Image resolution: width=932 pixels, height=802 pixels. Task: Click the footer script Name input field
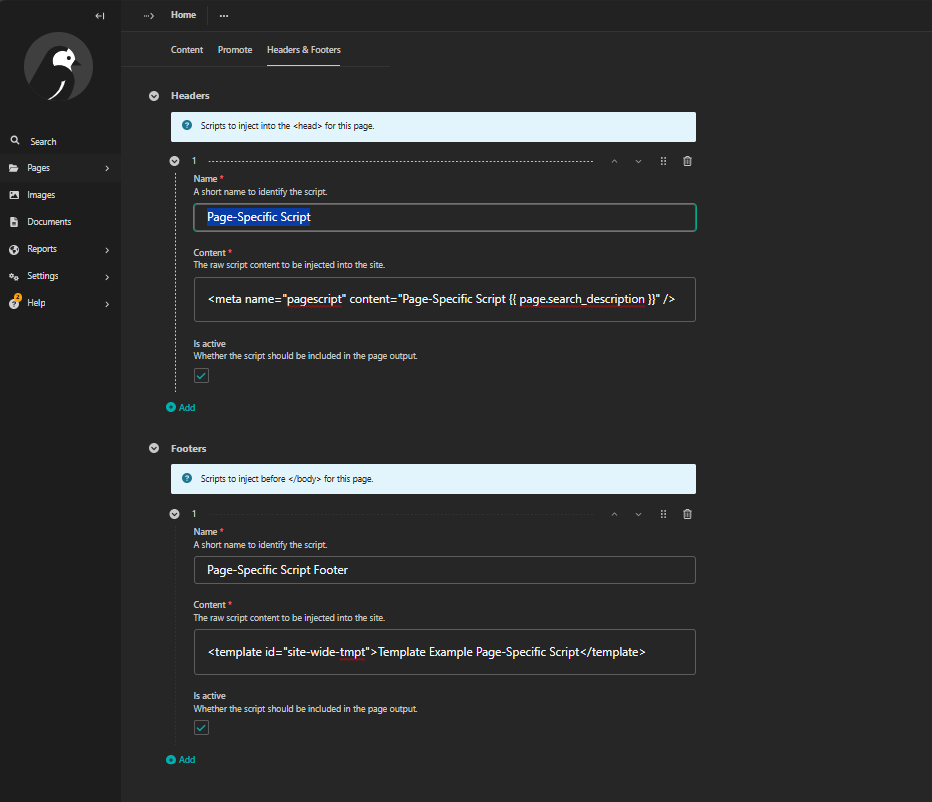coord(444,569)
